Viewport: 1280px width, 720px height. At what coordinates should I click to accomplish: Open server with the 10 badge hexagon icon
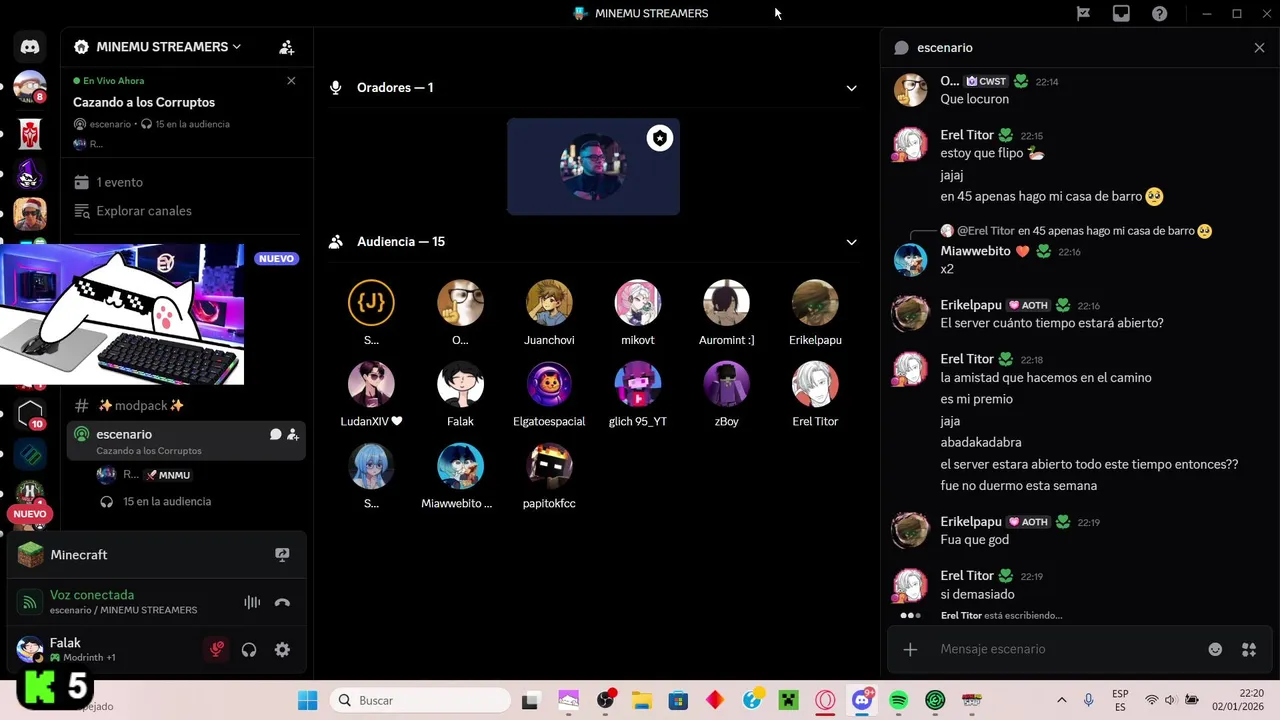(30, 412)
